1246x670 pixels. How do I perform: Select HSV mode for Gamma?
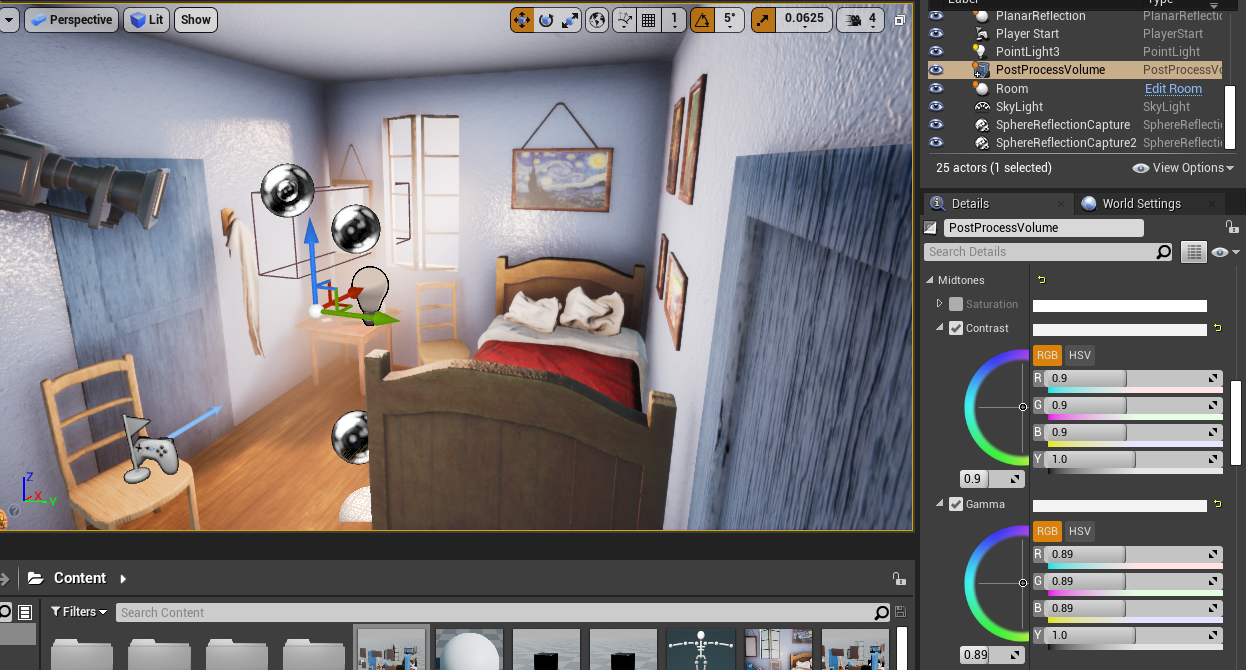tap(1079, 531)
